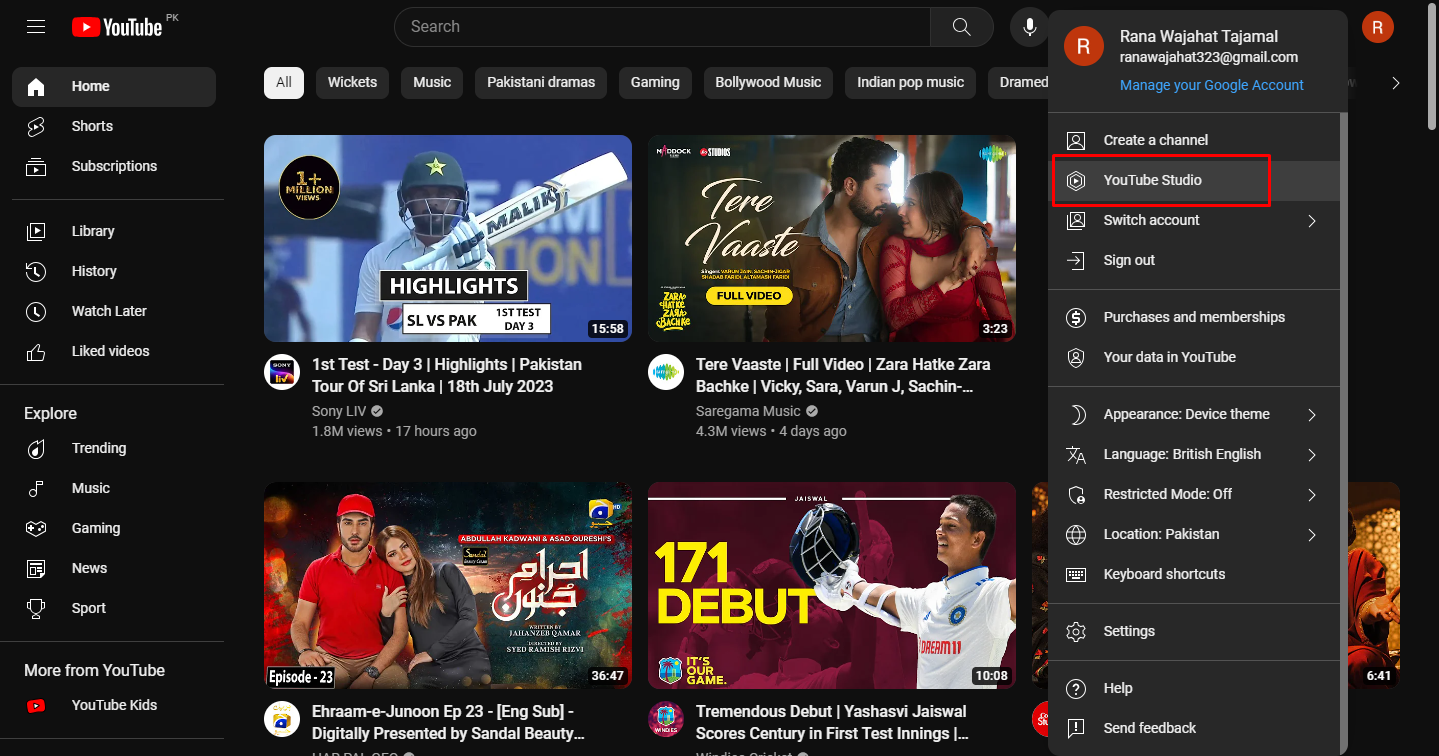Open Saregama Music channel name link
This screenshot has height=756, width=1439.
pos(748,412)
